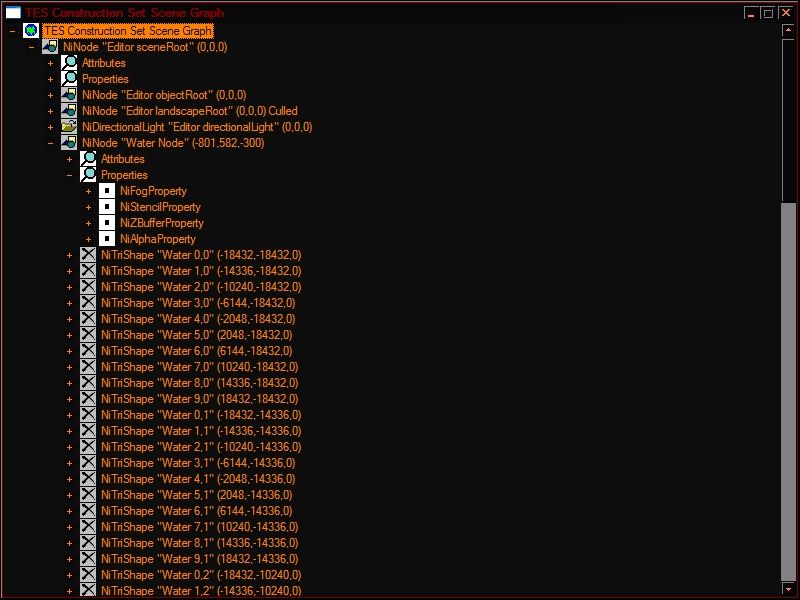Image resolution: width=800 pixels, height=600 pixels.
Task: Expand the NiAlphaProperty entry
Action: tap(88, 239)
